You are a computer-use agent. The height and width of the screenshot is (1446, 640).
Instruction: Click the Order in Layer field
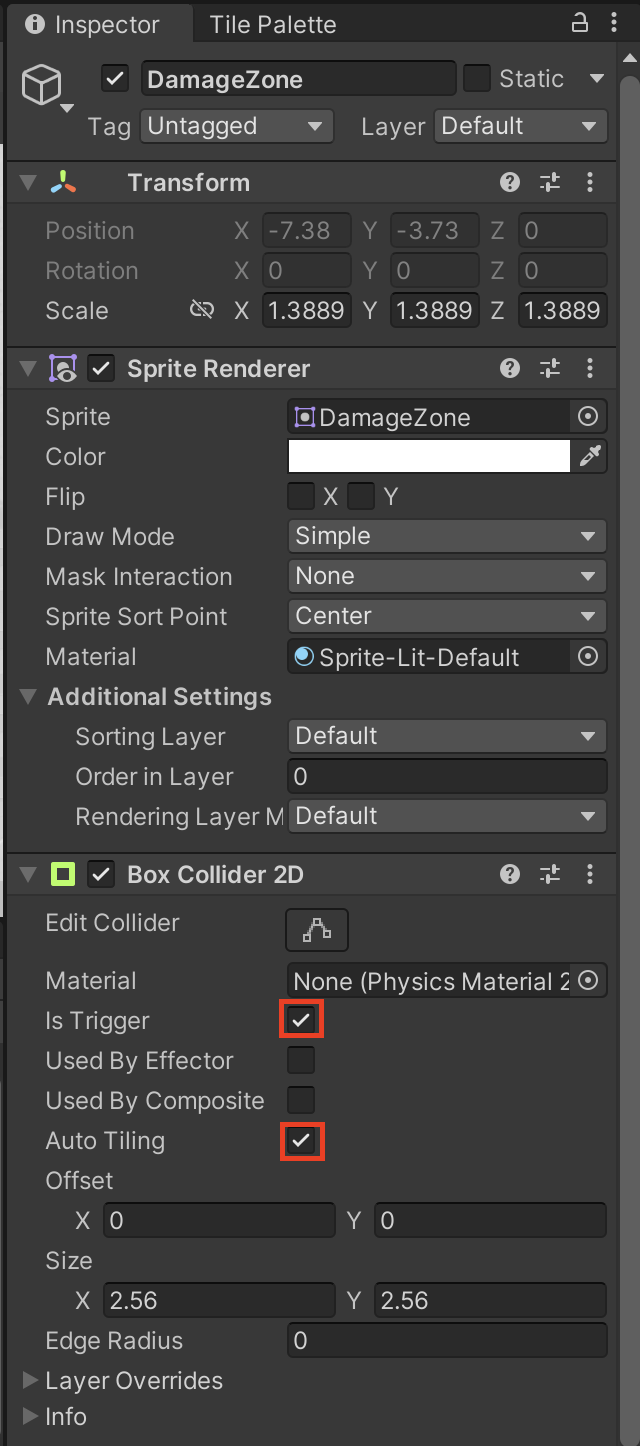(446, 777)
